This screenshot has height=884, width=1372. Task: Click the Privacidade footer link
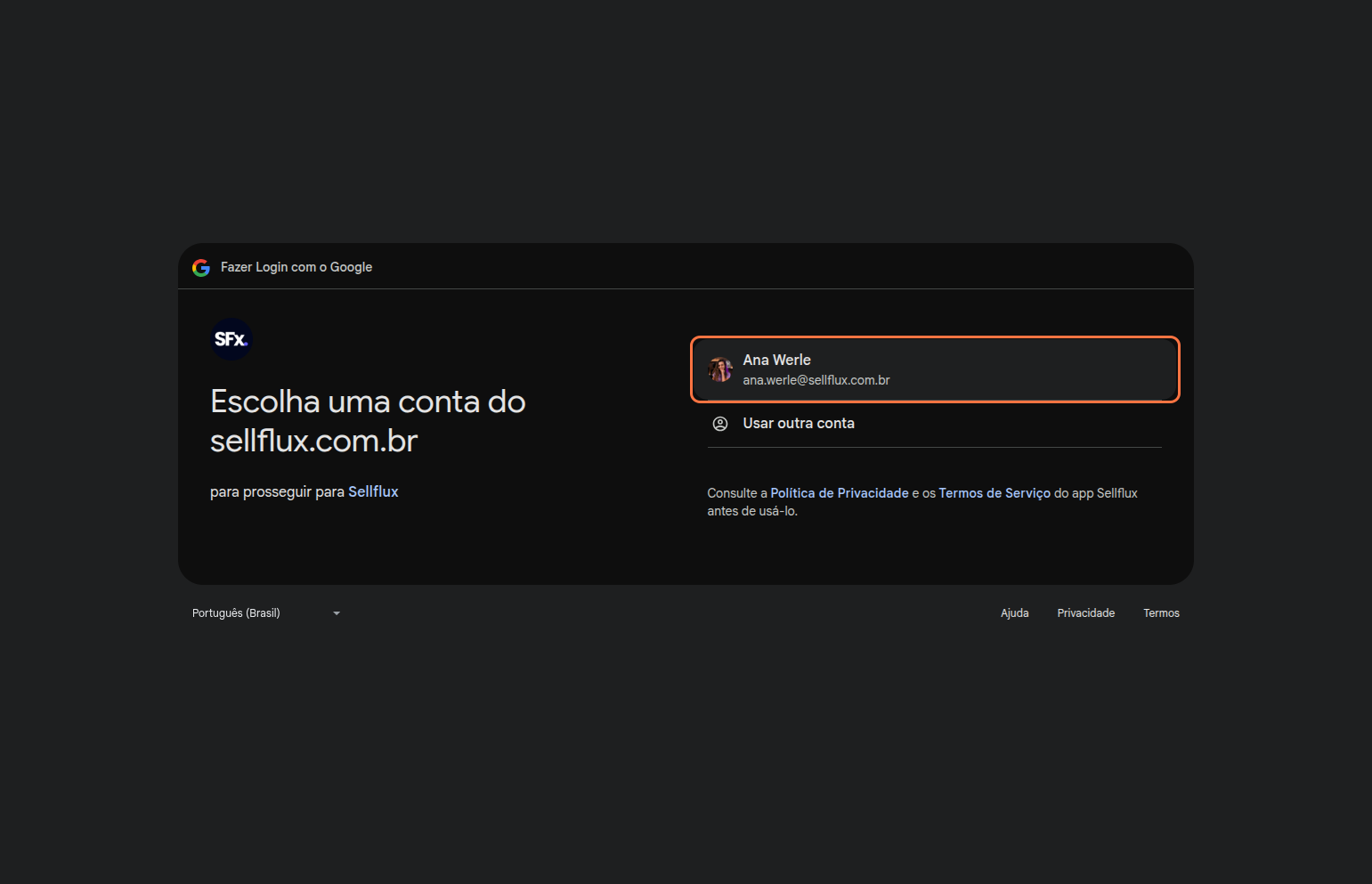click(1085, 613)
